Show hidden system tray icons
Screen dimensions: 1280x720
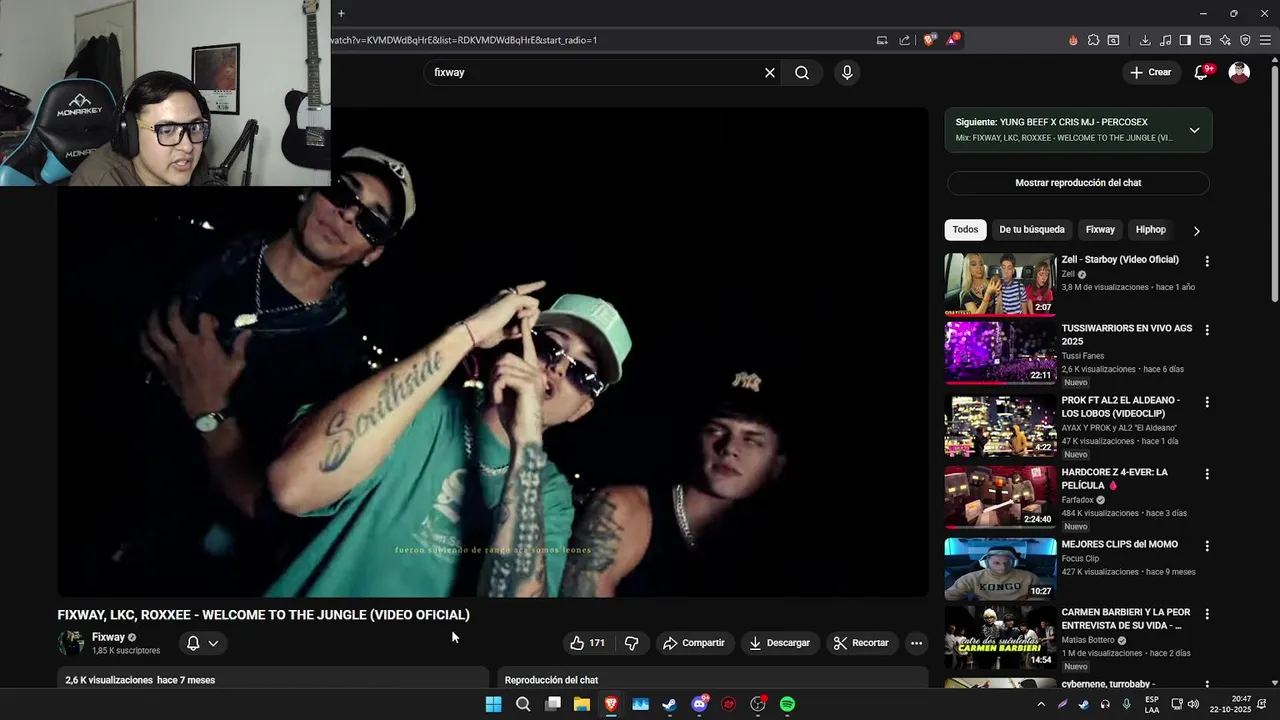coord(1041,704)
